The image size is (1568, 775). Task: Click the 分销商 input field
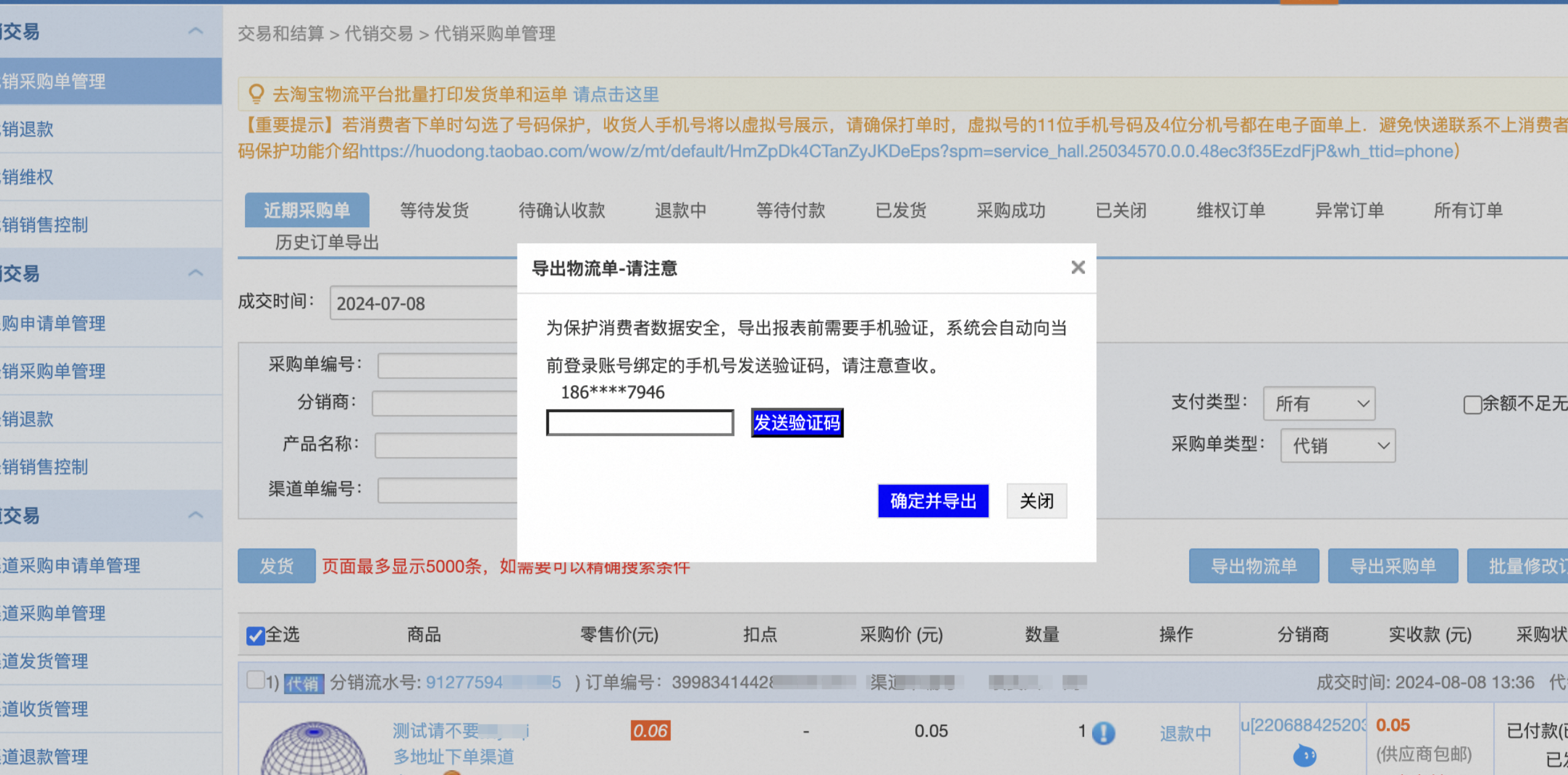pos(444,403)
